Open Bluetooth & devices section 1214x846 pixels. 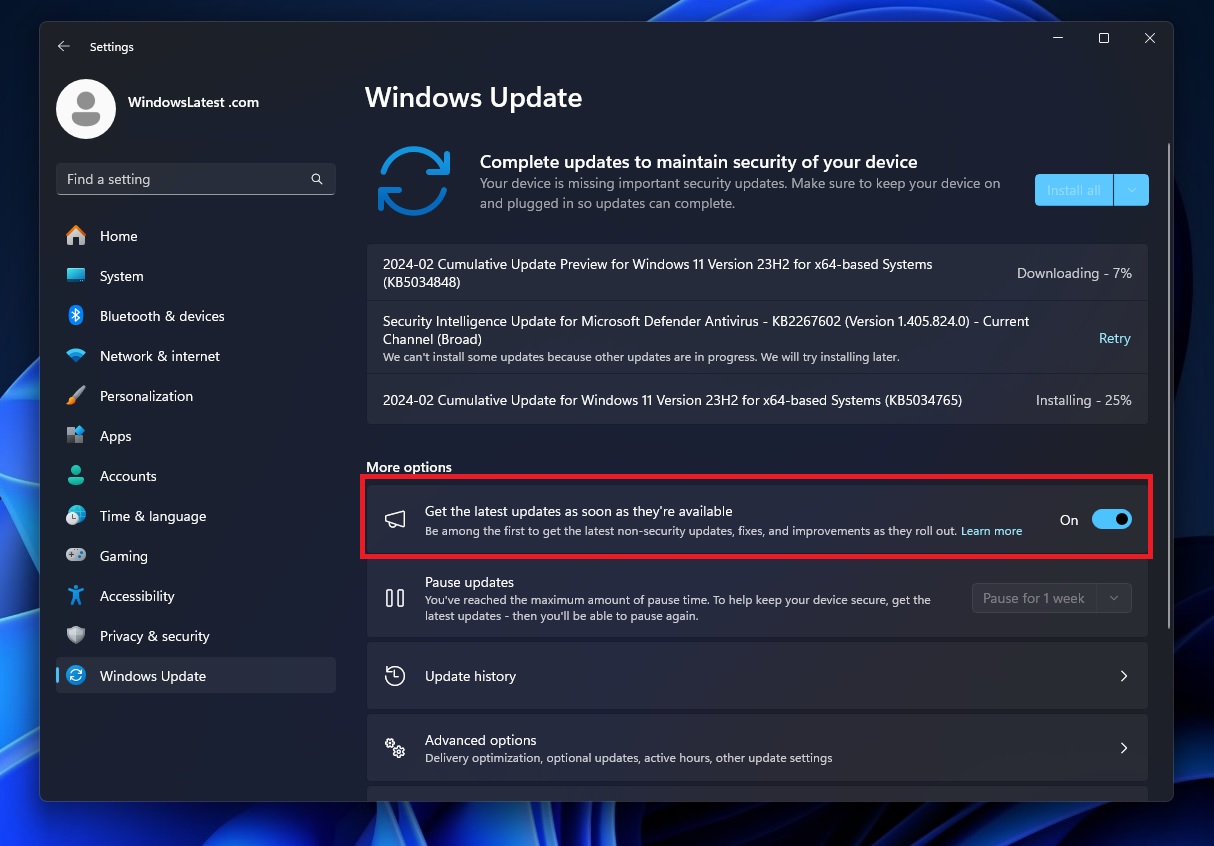click(x=196, y=316)
